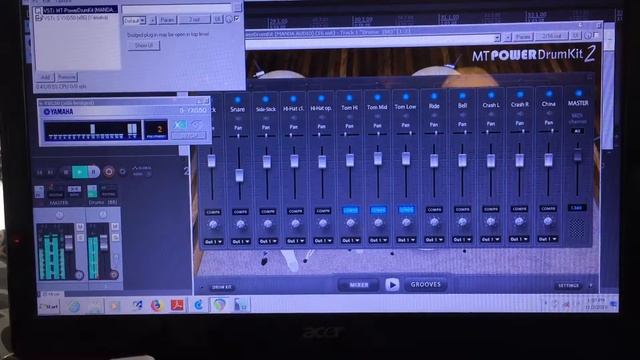Open the Snare Out 1 dropdown
The height and width of the screenshot is (360, 640).
(x=241, y=242)
